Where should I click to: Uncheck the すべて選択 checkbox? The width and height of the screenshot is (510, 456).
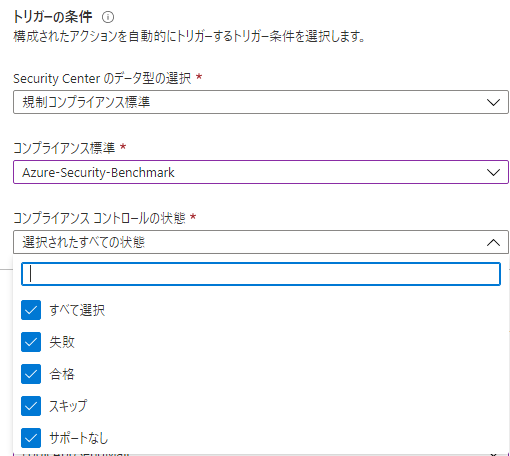click(x=31, y=310)
